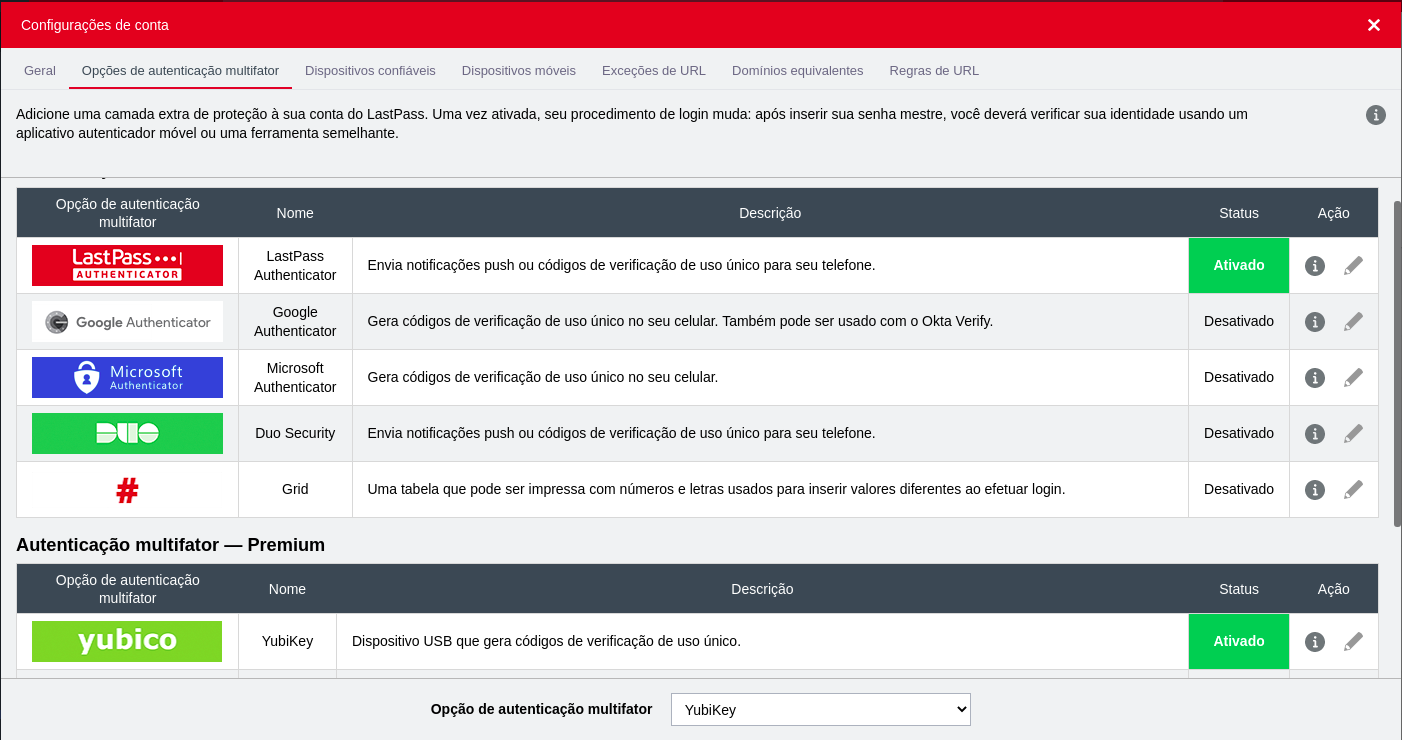Viewport: 1402px width, 740px height.
Task: Open info for Google Authenticator row
Action: pyautogui.click(x=1315, y=322)
